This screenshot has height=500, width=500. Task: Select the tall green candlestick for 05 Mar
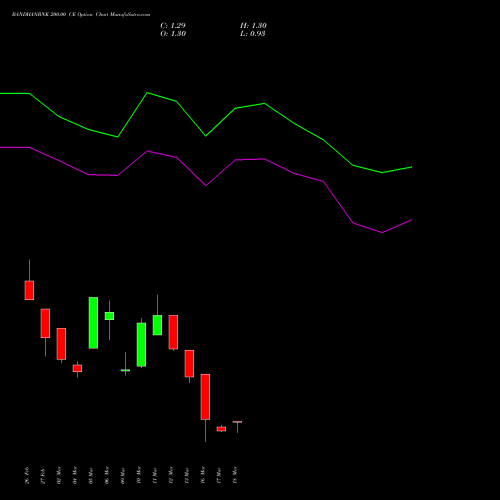pos(93,323)
